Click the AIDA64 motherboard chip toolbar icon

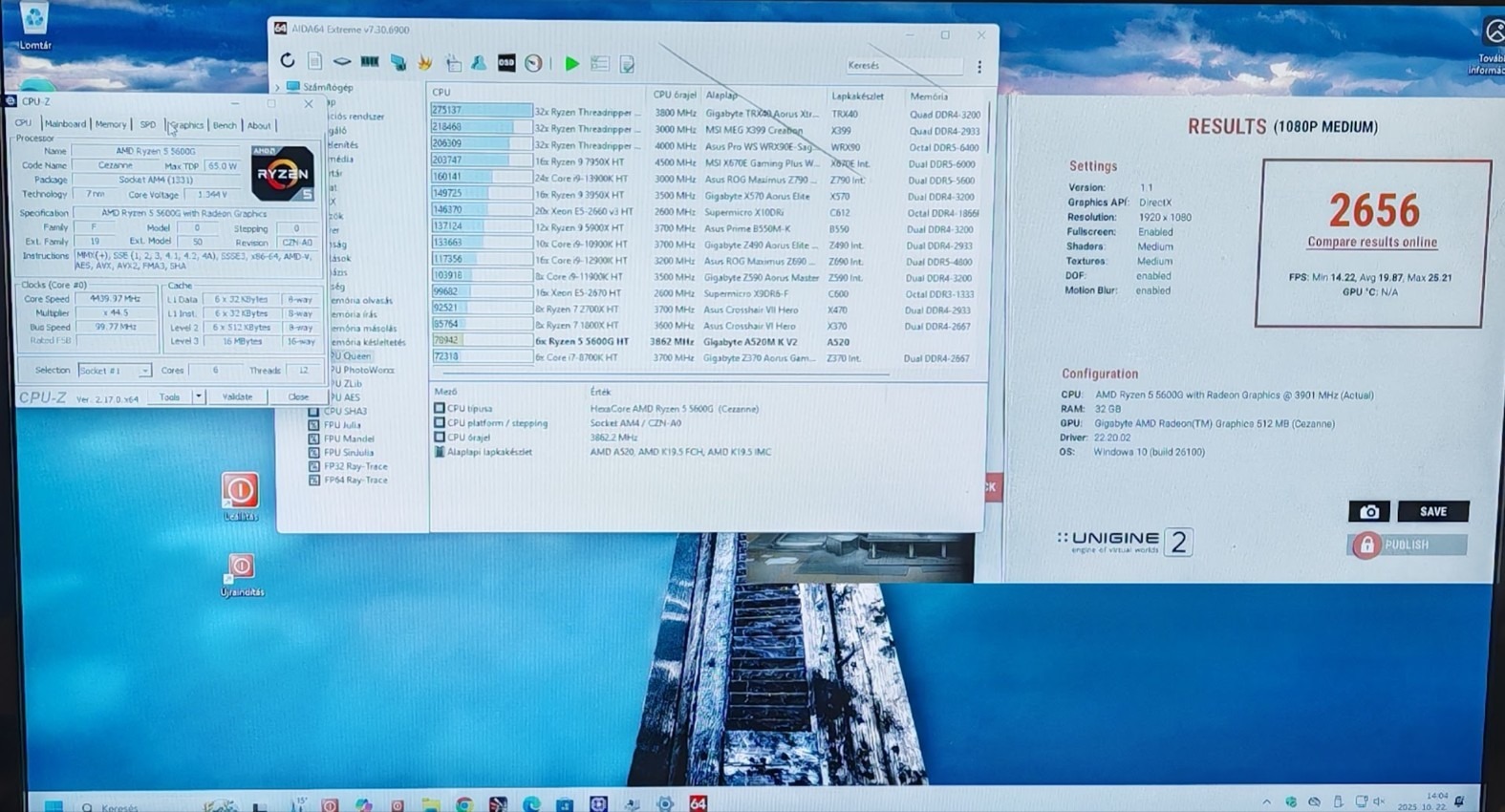(341, 62)
